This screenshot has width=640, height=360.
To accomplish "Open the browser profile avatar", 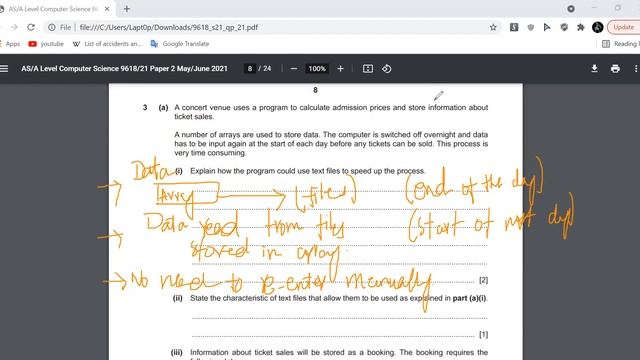I will click(598, 27).
